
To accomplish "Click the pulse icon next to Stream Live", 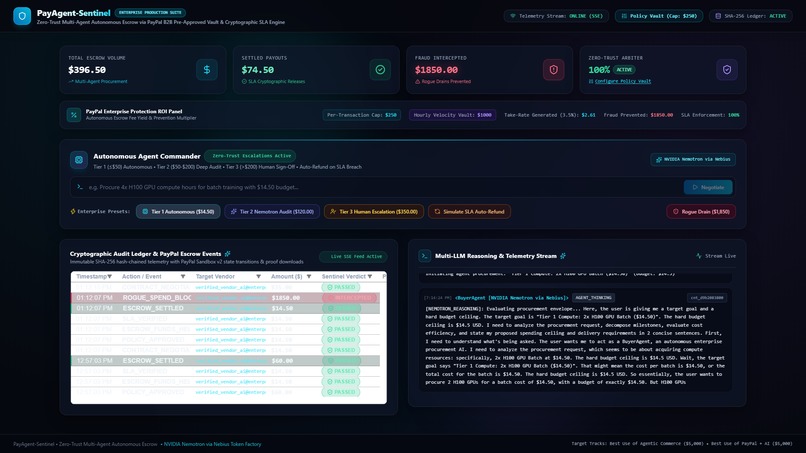I will 699,256.
